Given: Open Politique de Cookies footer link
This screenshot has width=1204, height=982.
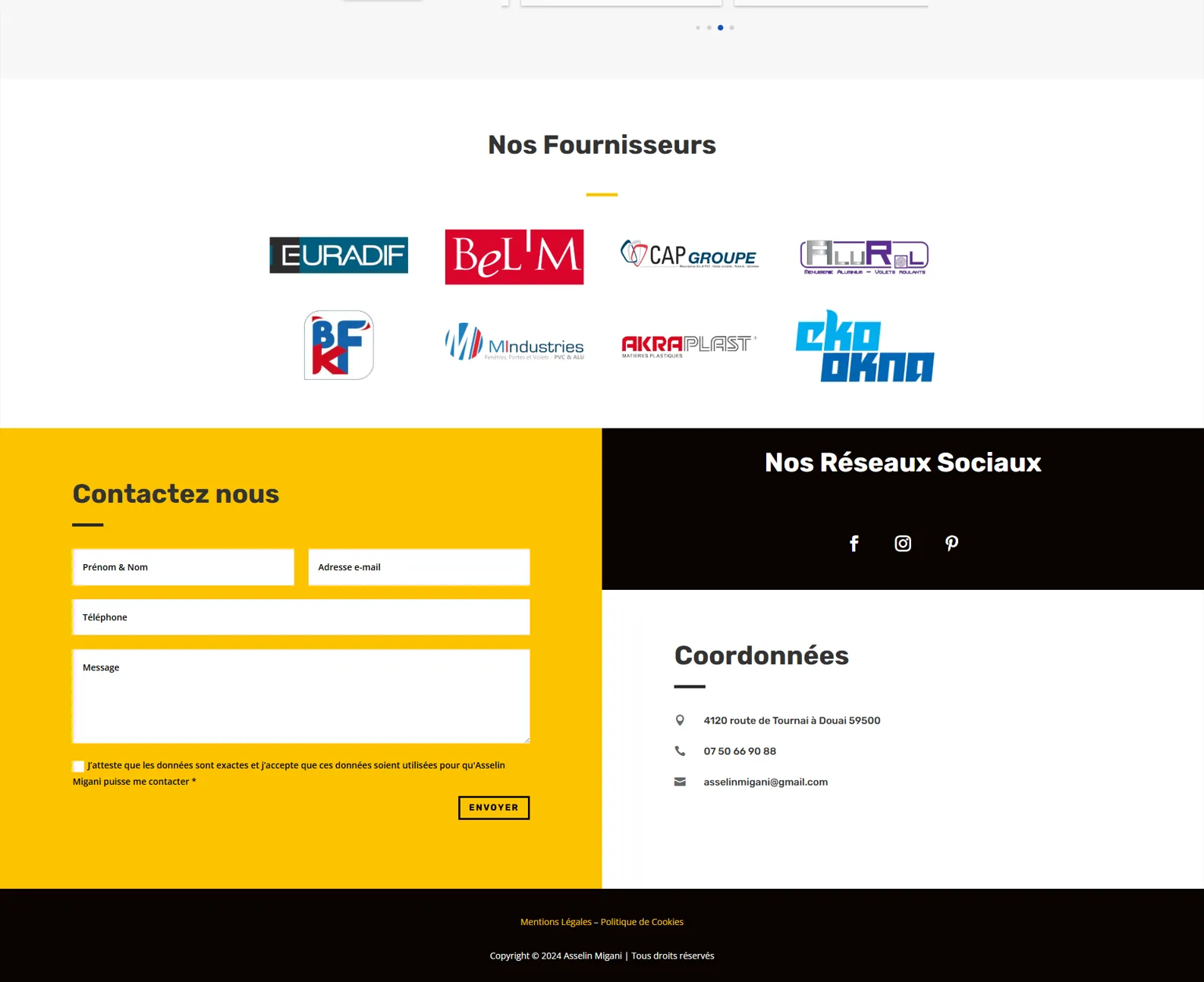Looking at the screenshot, I should click(x=642, y=922).
